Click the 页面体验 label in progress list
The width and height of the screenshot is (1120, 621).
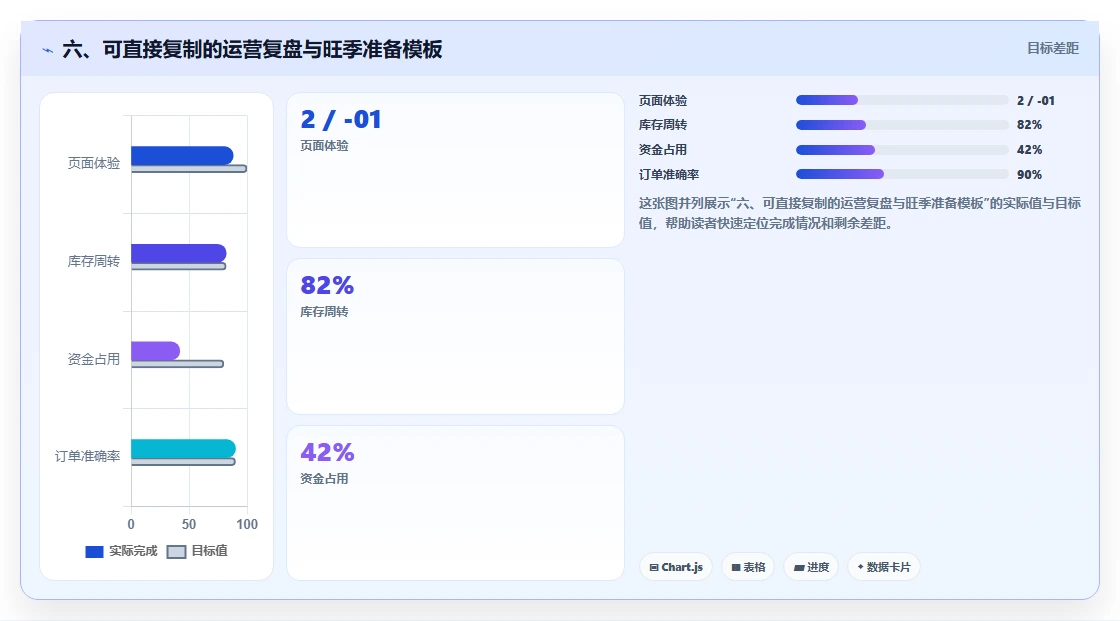pos(663,101)
